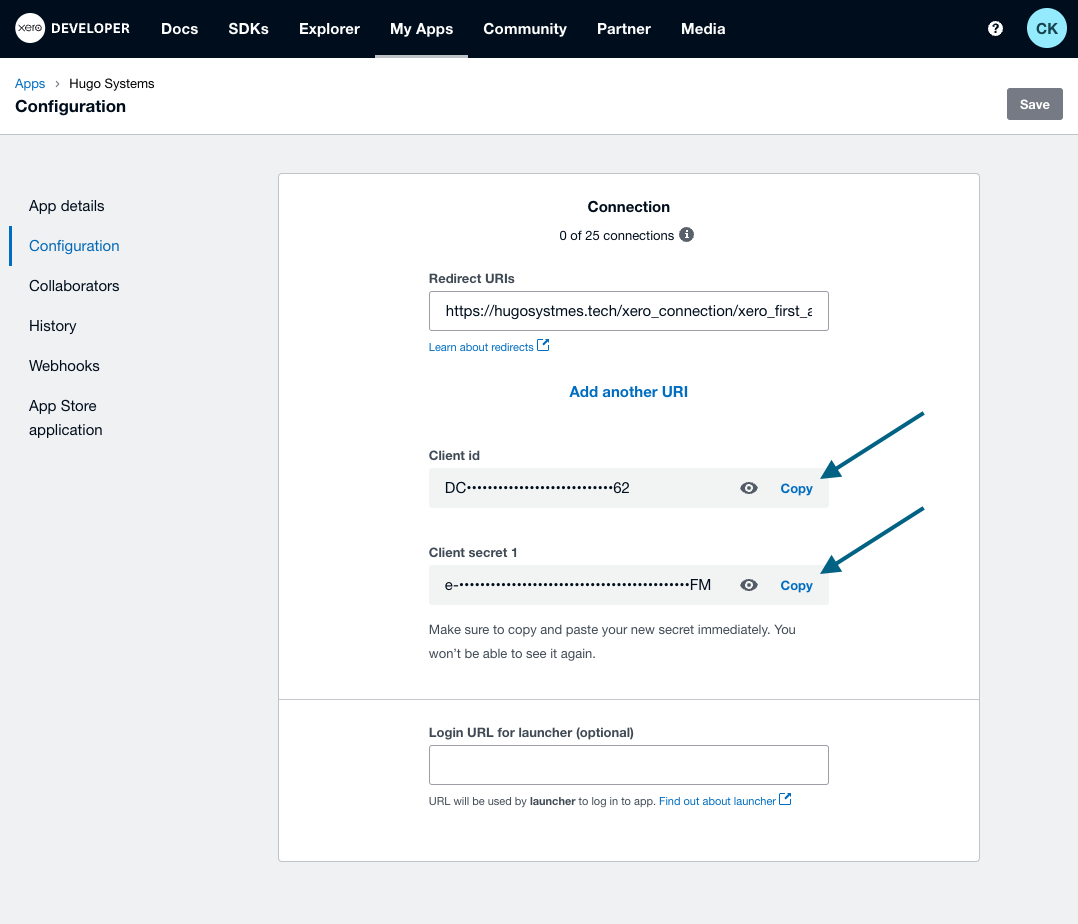Reveal the Client id with eye icon
The height and width of the screenshot is (924, 1078).
(748, 488)
